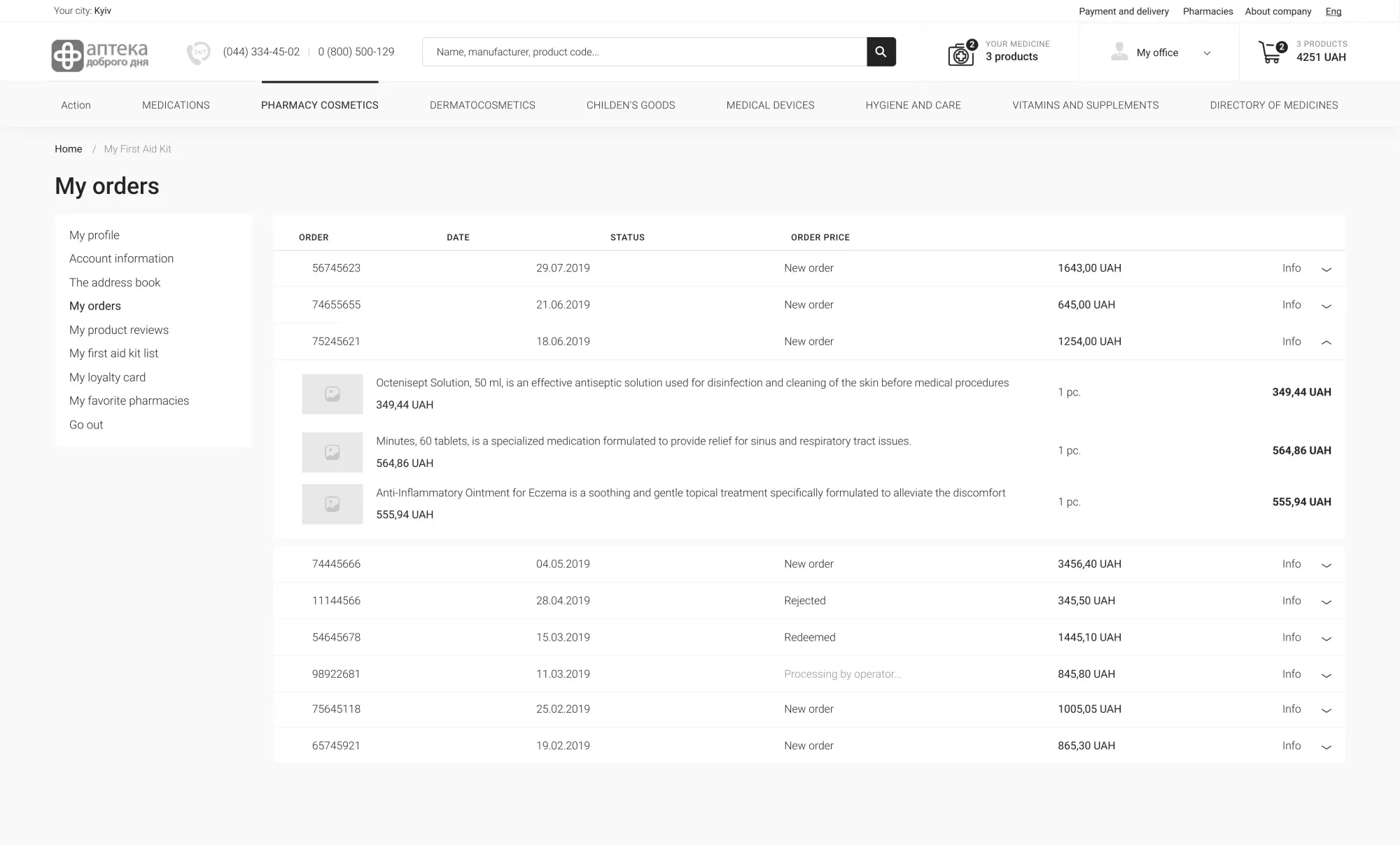This screenshot has height=845, width=1400.
Task: Collapse order 75245621 details chevron
Action: (x=1326, y=342)
